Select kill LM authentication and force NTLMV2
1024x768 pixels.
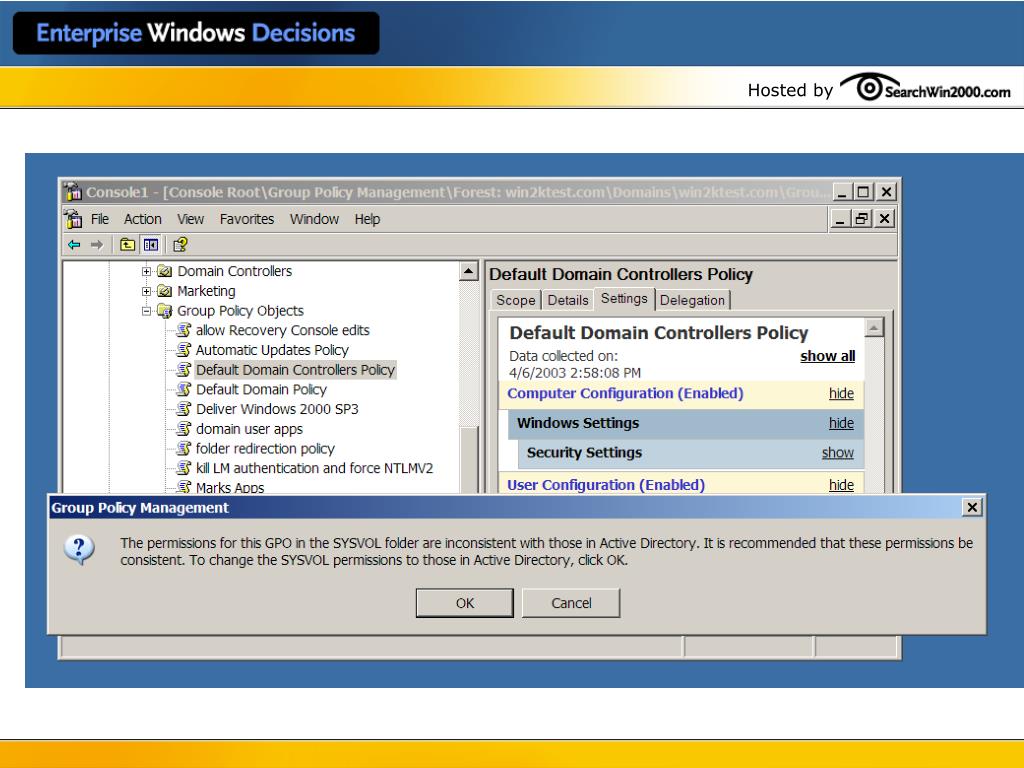click(314, 468)
